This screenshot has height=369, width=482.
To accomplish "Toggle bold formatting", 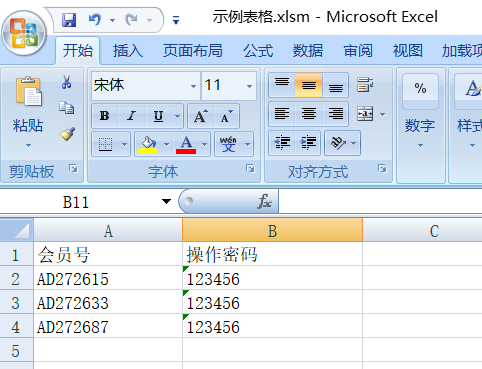I will (105, 116).
